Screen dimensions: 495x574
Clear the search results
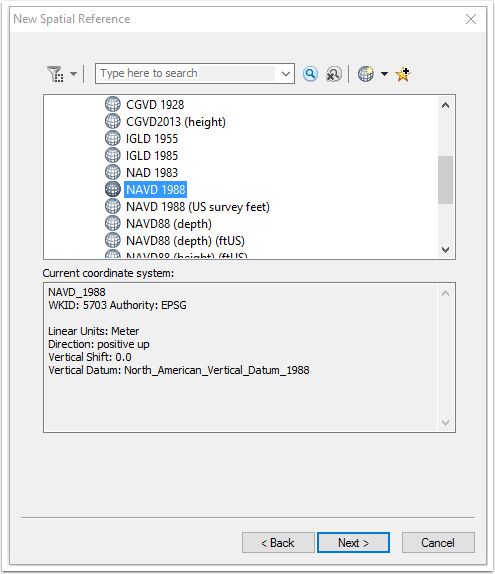(x=334, y=74)
